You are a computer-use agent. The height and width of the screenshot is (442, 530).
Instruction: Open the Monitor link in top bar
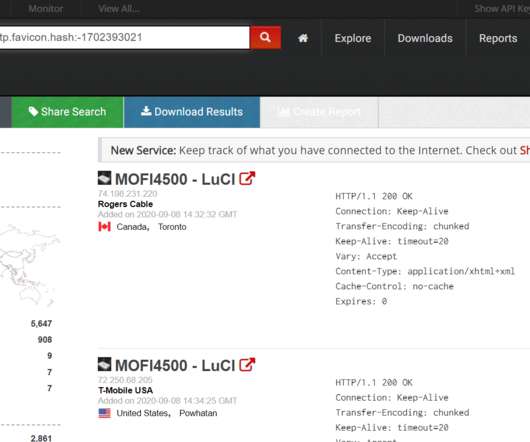pyautogui.click(x=46, y=8)
